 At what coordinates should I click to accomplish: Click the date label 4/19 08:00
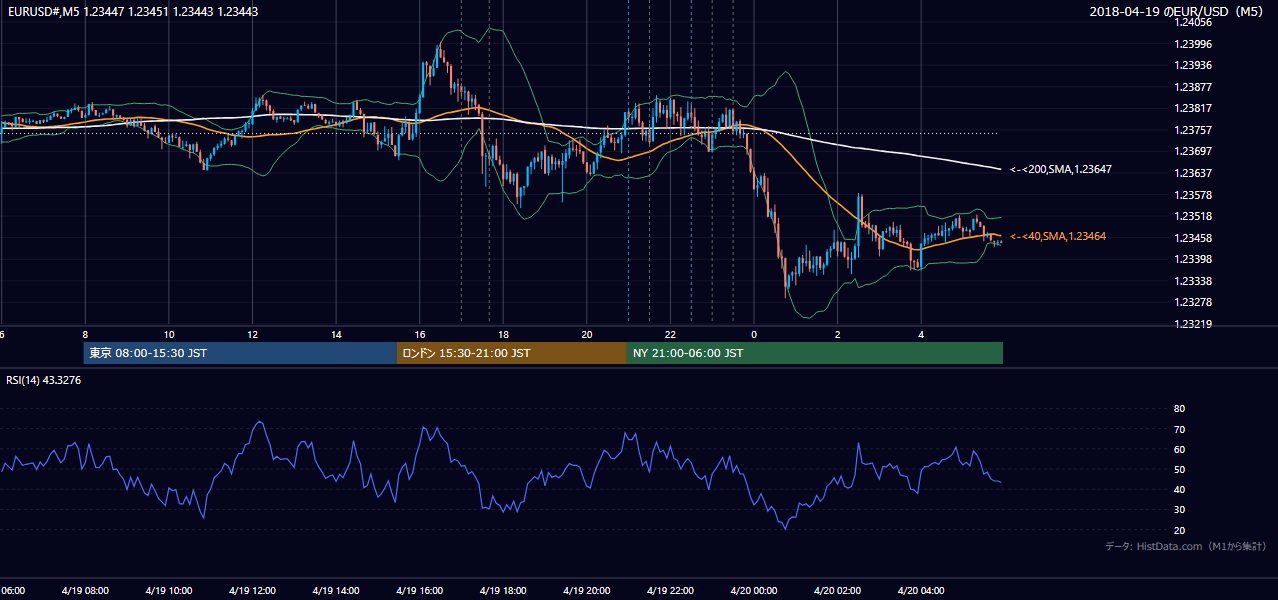point(85,591)
